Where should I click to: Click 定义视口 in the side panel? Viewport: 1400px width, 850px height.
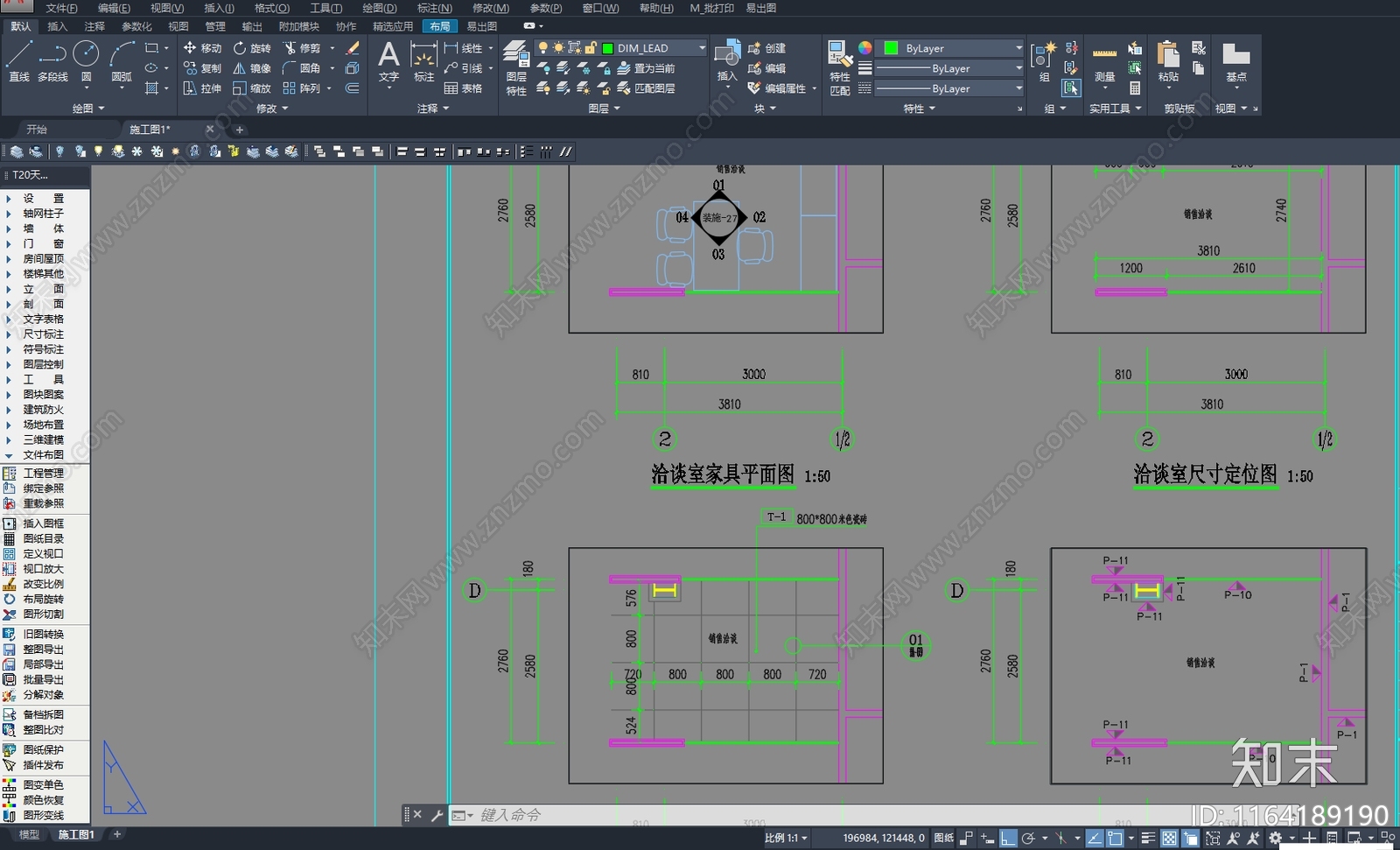44,554
